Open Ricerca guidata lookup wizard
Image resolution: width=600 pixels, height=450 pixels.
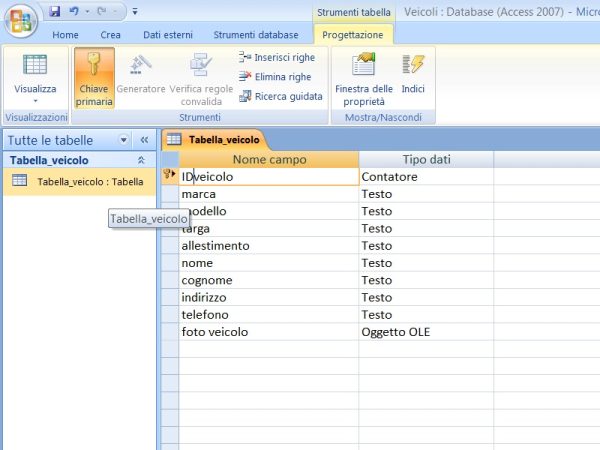click(x=280, y=97)
